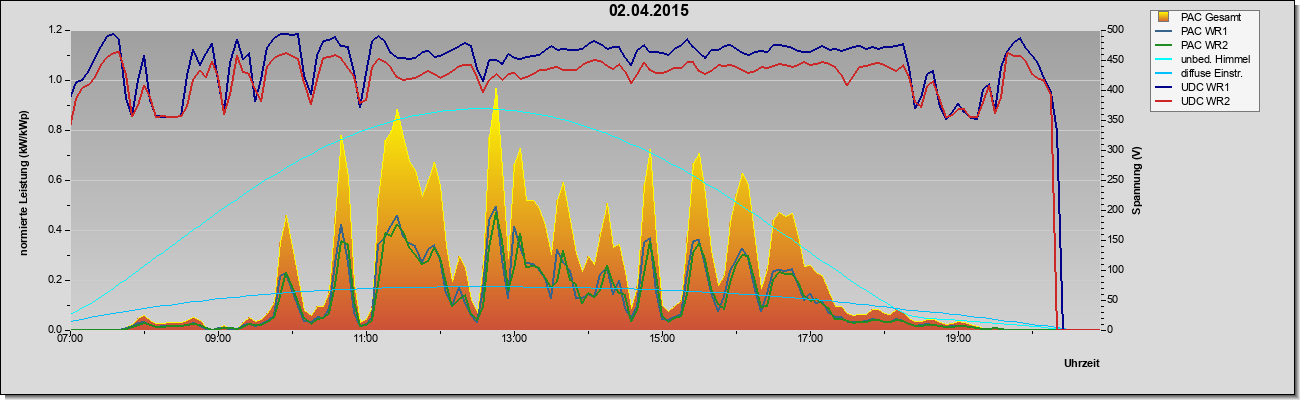Image resolution: width=1300 pixels, height=400 pixels.
Task: Click the Uhrzeit axis title
Action: point(1081,362)
